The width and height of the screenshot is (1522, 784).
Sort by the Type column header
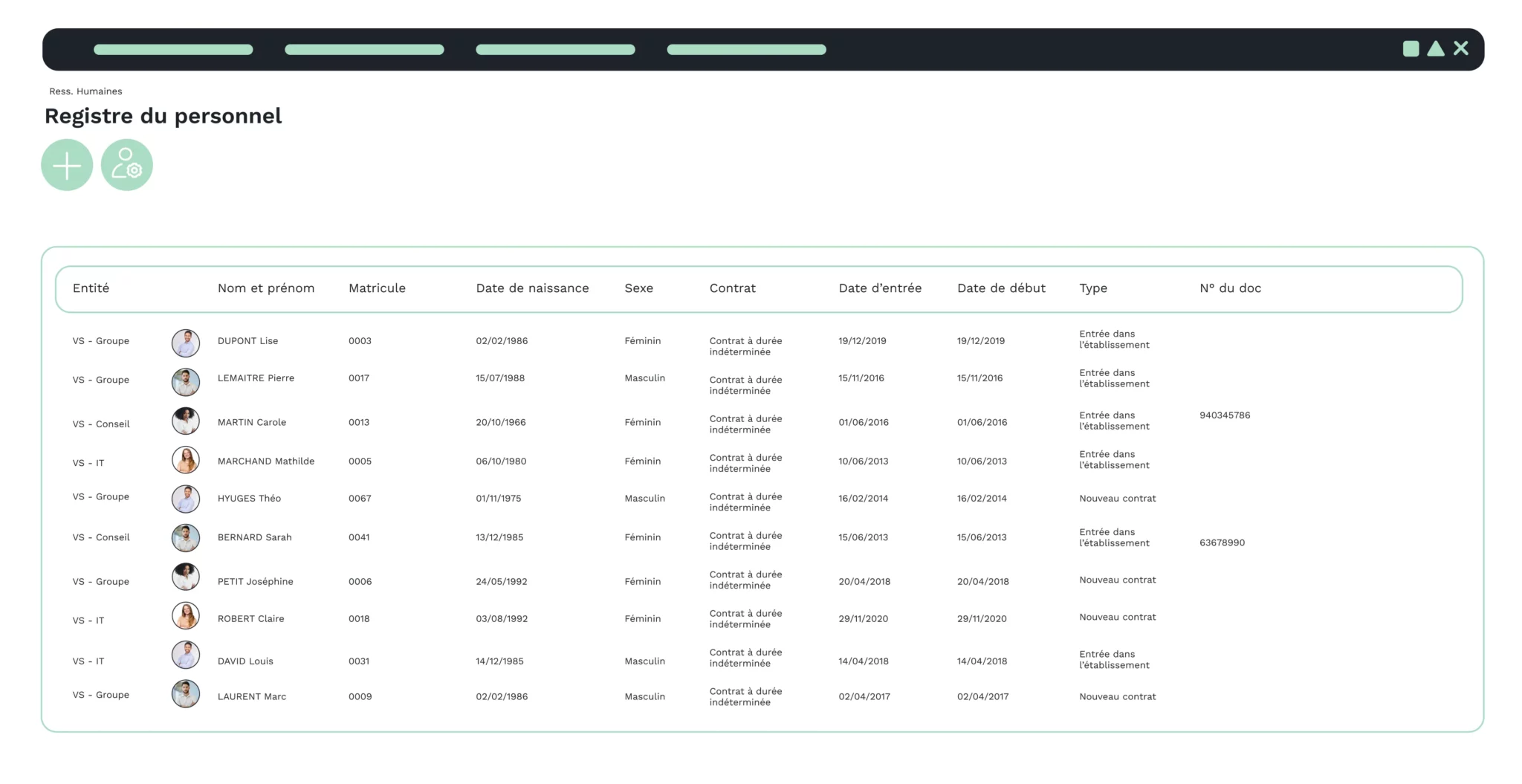coord(1093,288)
